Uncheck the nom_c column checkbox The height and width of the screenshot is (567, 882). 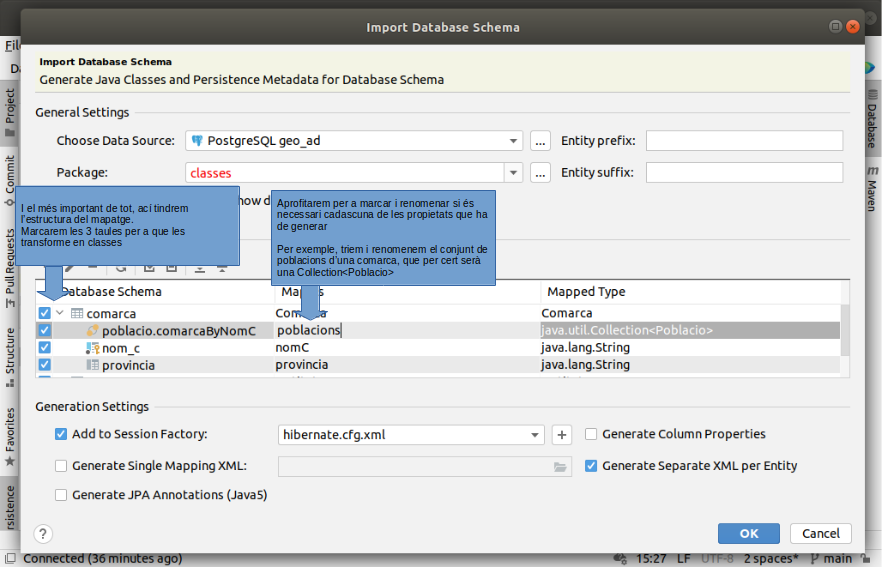44,348
